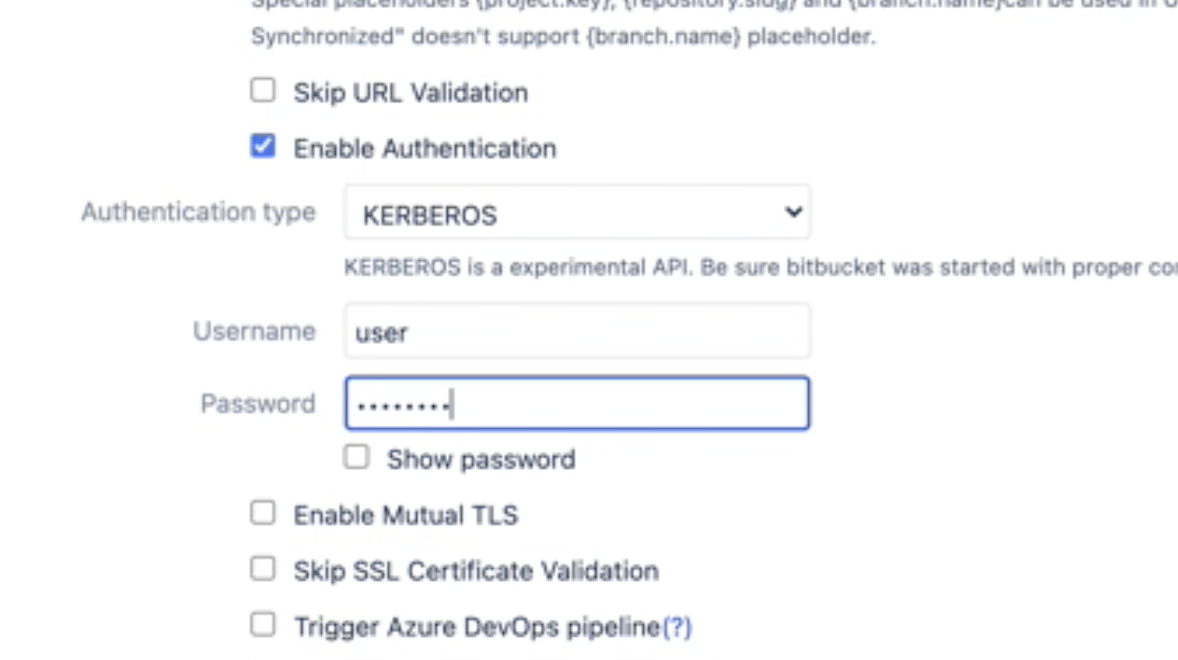Image resolution: width=1178 pixels, height=660 pixels.
Task: Disable the Enable Authentication checkbox
Action: point(262,146)
